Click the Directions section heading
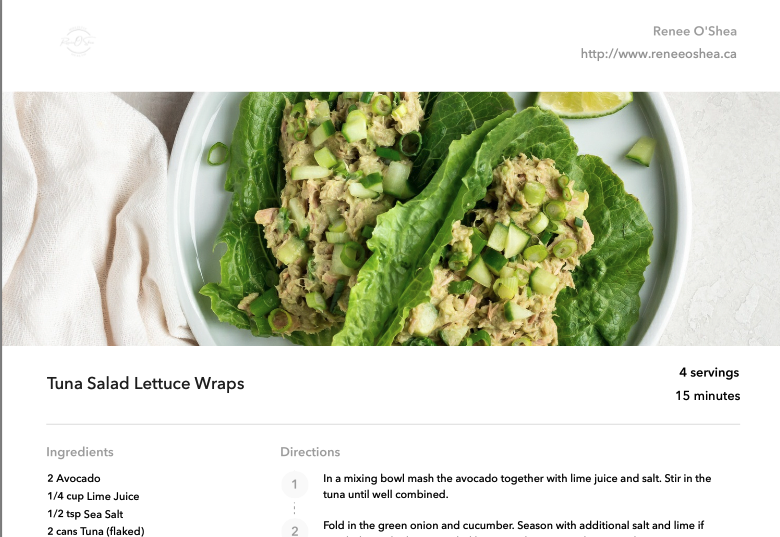Image resolution: width=780 pixels, height=537 pixels. [310, 452]
